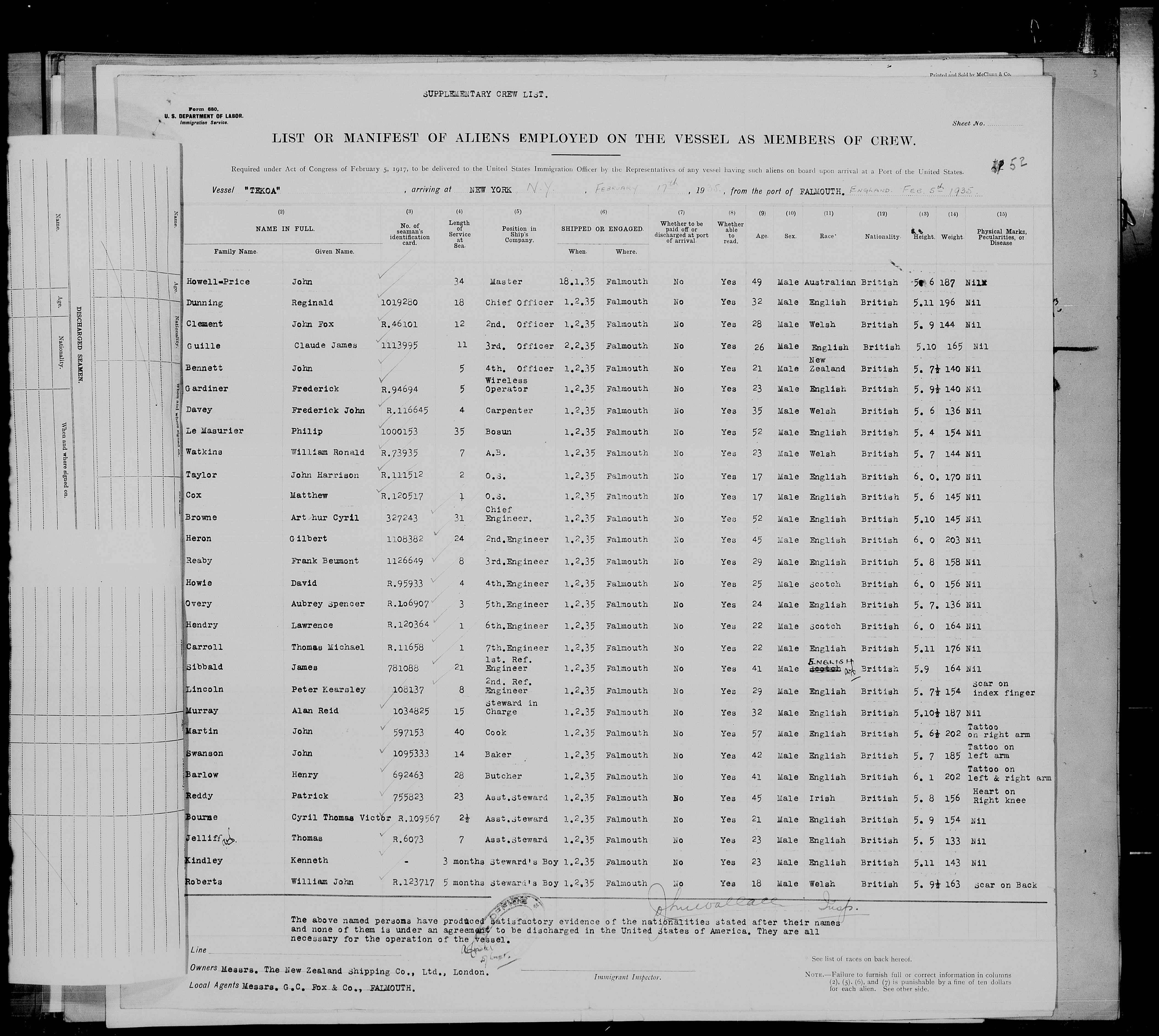Click the header "Physical Marks, Peculiarities, or Disease"
Image resolution: width=1159 pixels, height=1036 pixels.
[1001, 237]
